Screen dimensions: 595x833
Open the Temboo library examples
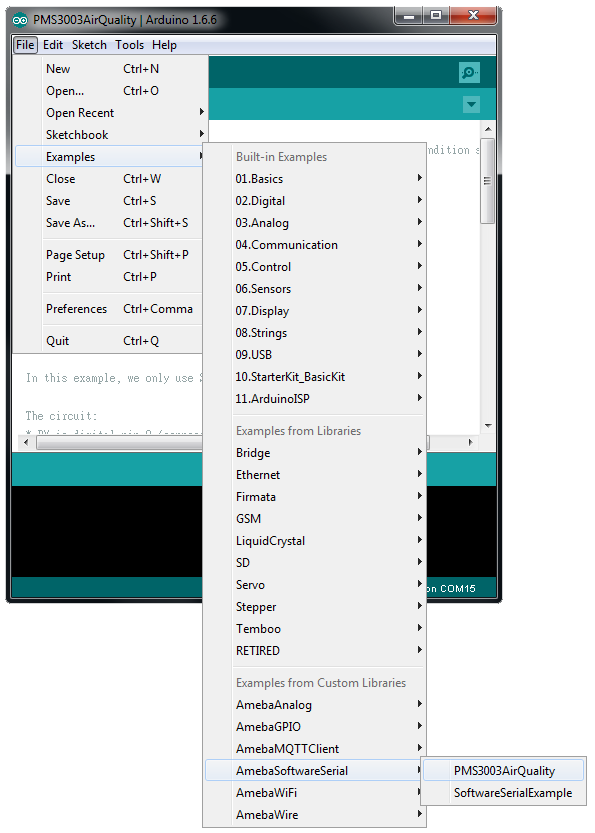click(x=315, y=629)
